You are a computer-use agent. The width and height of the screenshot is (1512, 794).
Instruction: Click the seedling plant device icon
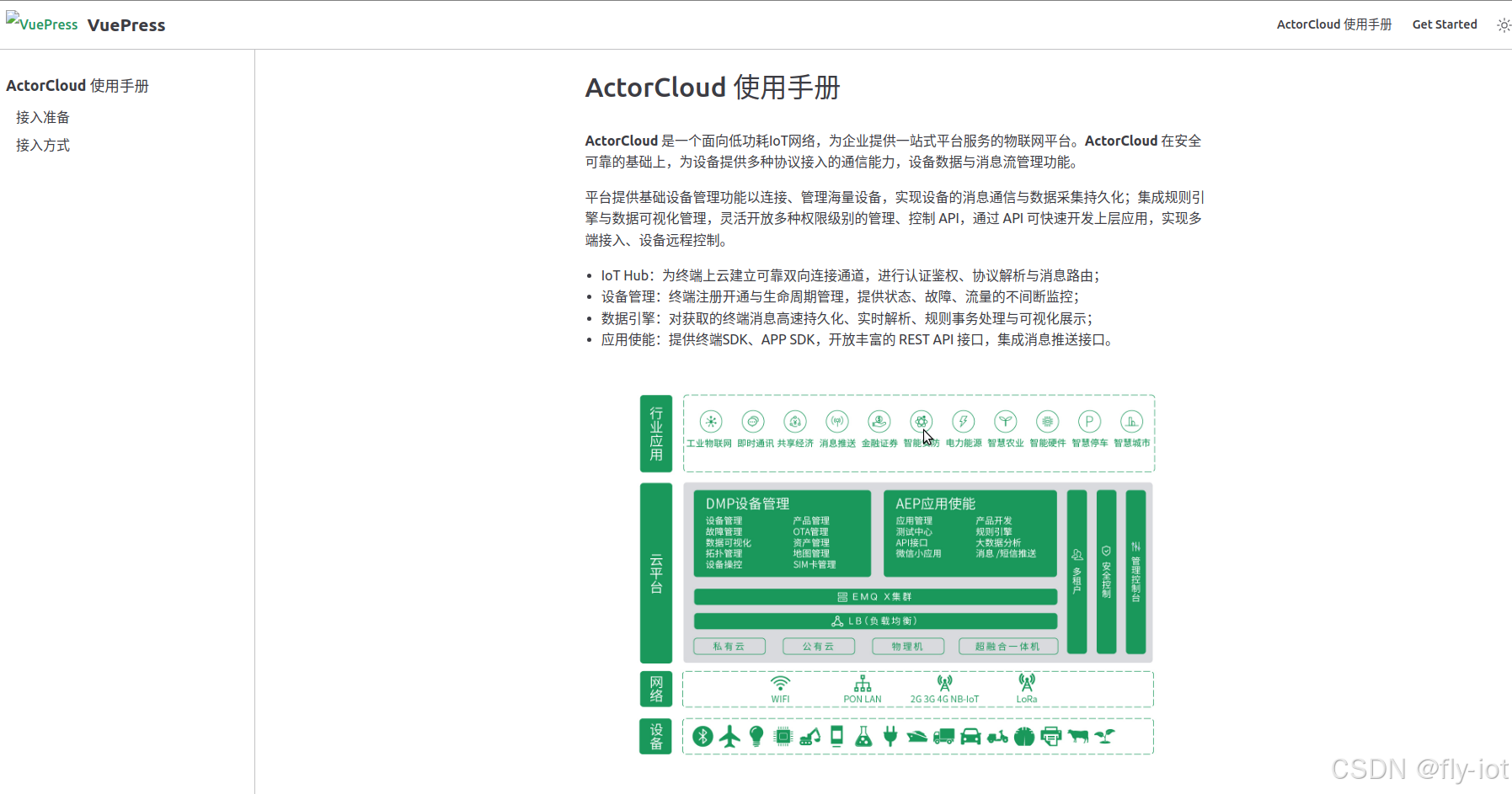point(1105,737)
